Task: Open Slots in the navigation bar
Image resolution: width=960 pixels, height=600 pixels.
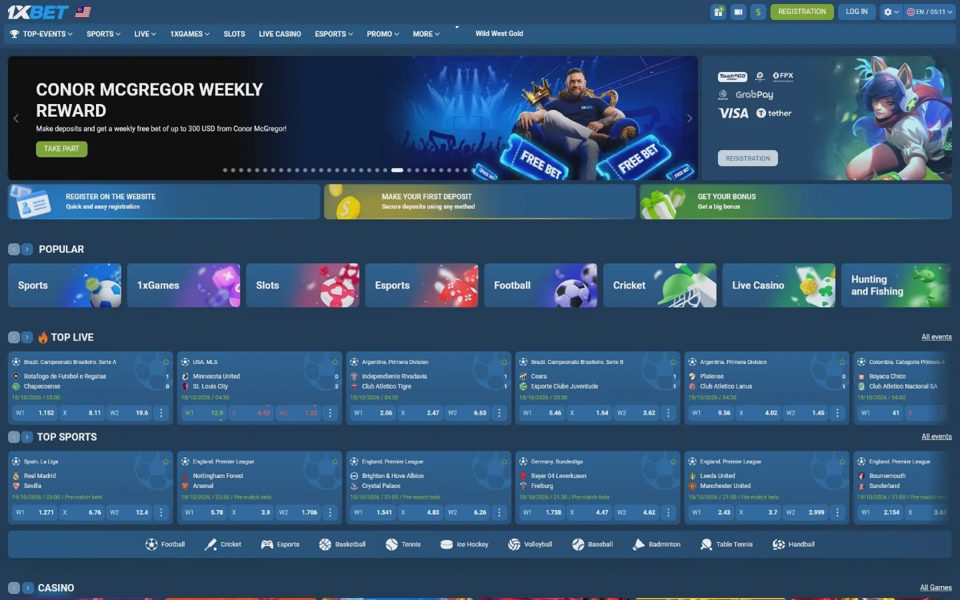Action: tap(234, 34)
